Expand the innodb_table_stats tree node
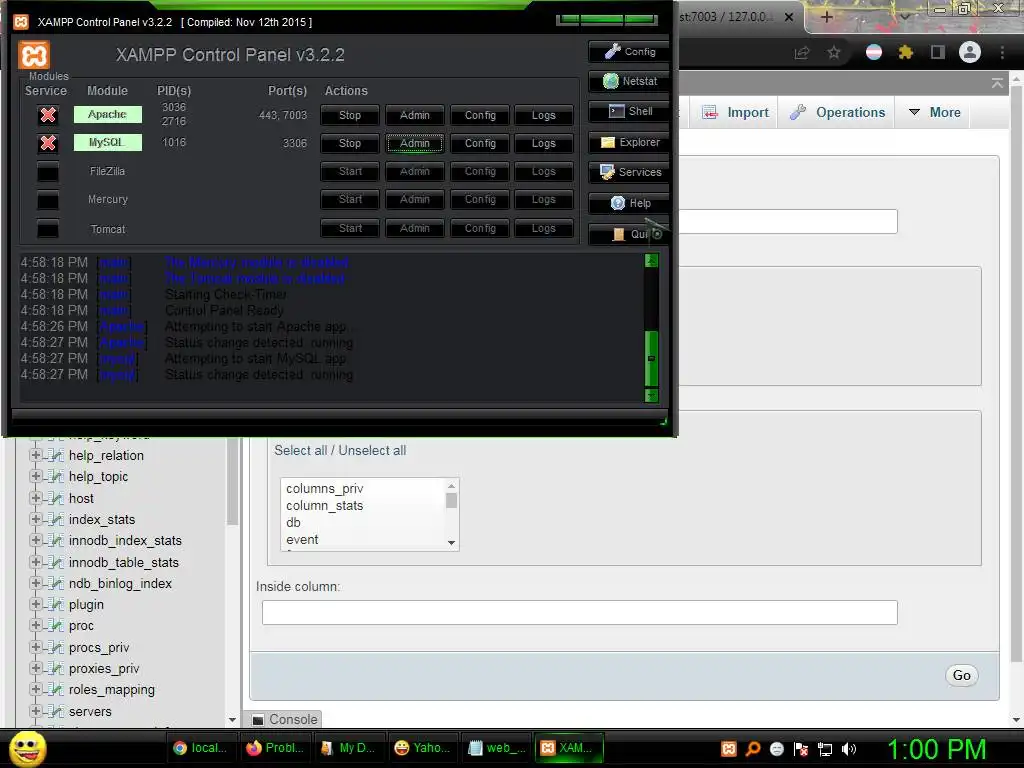 pos(36,562)
